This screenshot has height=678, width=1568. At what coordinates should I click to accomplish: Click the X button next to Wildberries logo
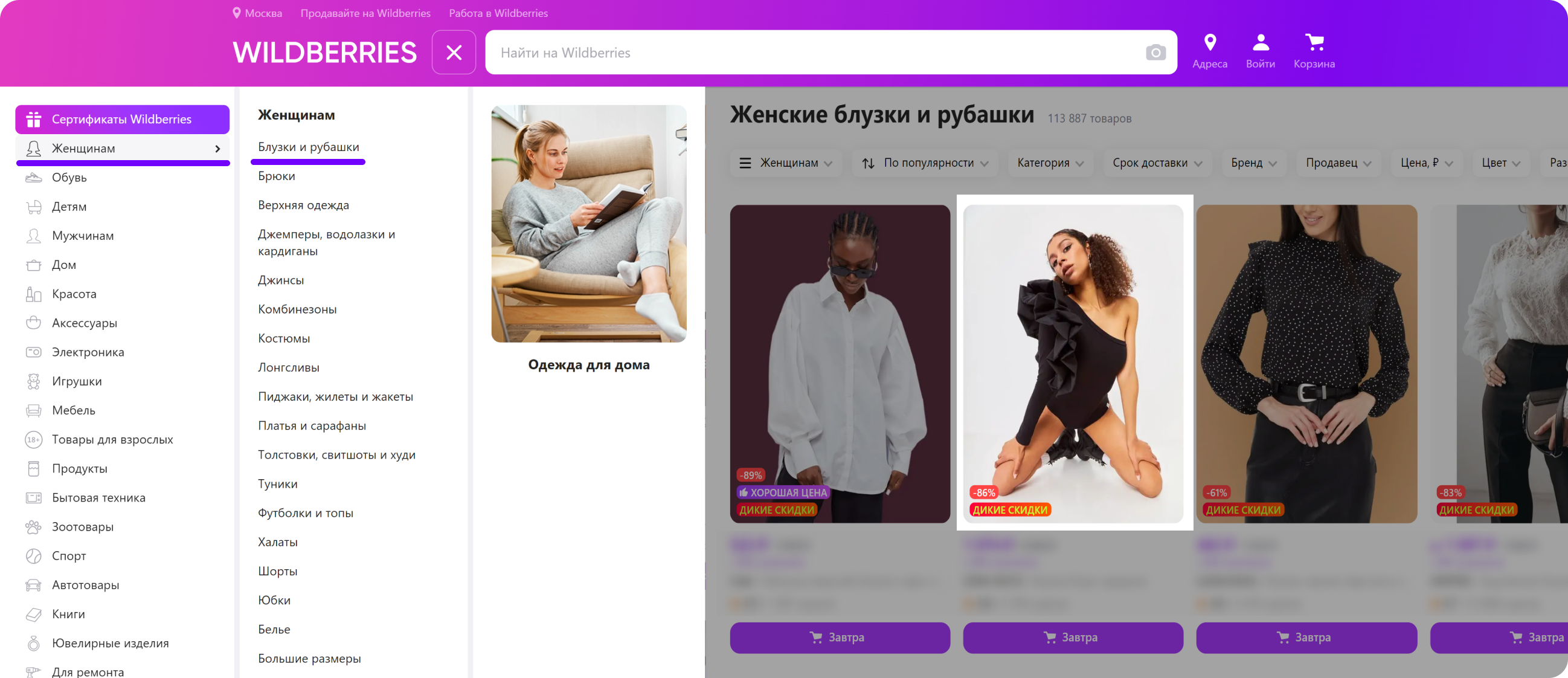click(454, 53)
